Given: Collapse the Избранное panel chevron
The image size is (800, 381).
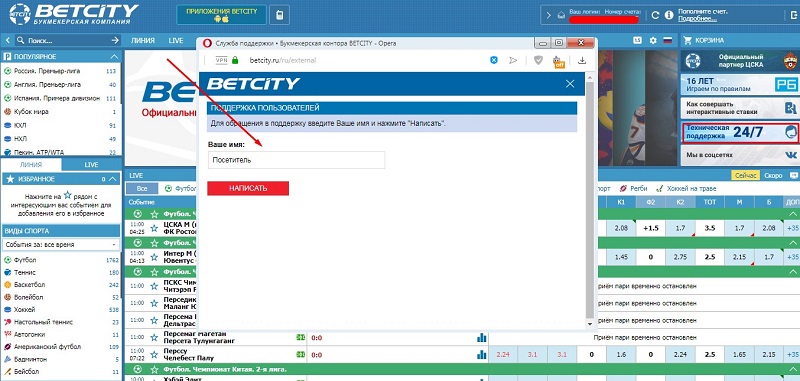Looking at the screenshot, I should 114,179.
